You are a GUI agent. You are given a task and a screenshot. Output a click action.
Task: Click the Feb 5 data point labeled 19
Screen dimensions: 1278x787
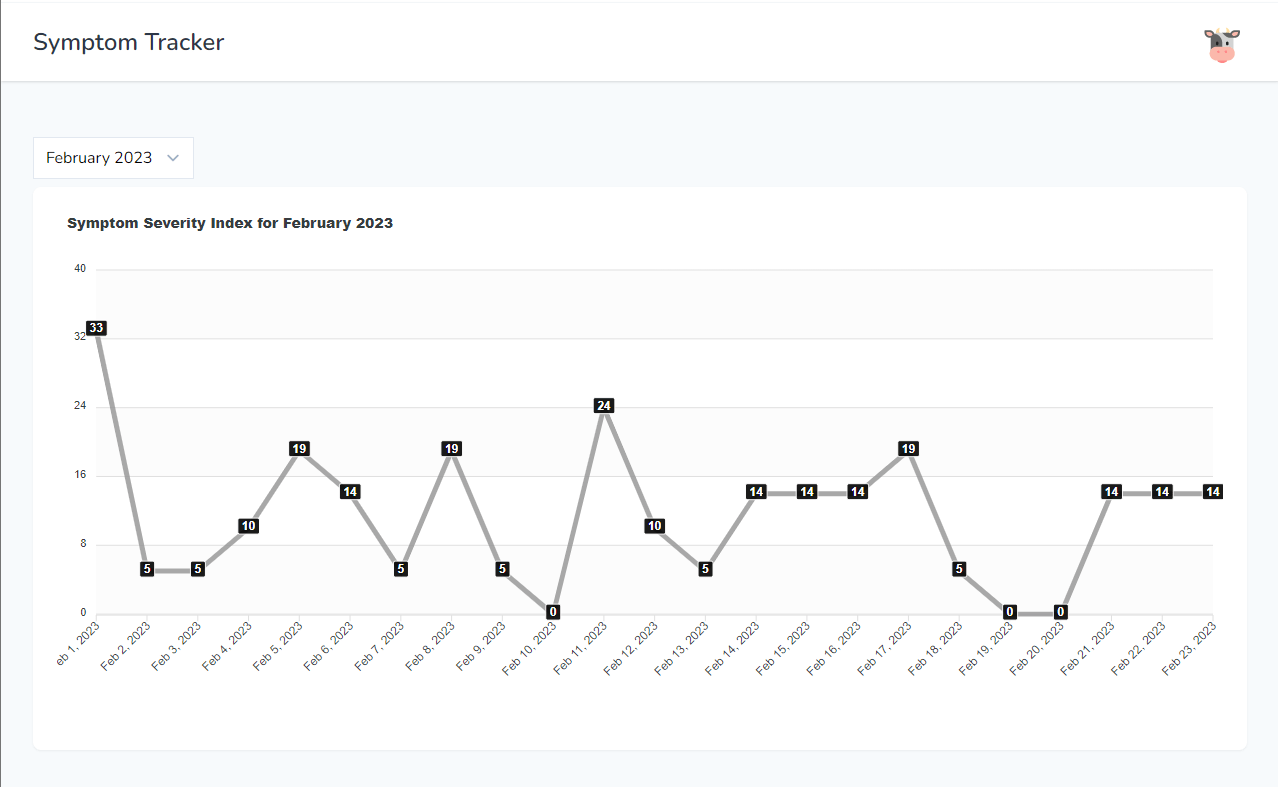coord(299,449)
